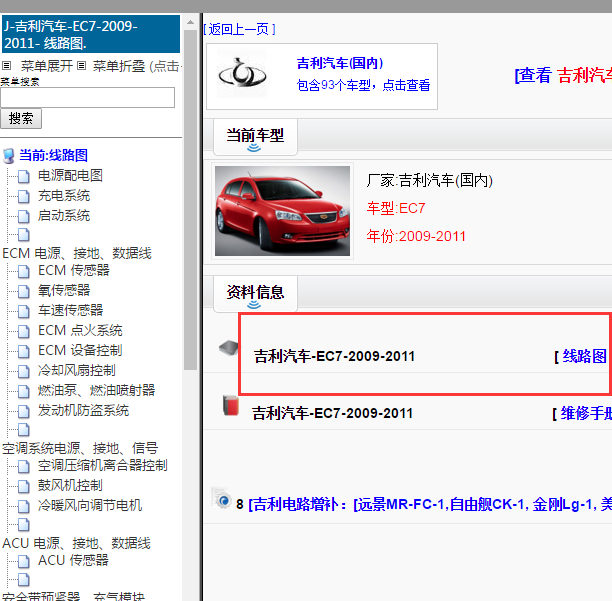The width and height of the screenshot is (612, 601).
Task: Open the 发动机防盗系统 tree item
Action: pos(83,410)
